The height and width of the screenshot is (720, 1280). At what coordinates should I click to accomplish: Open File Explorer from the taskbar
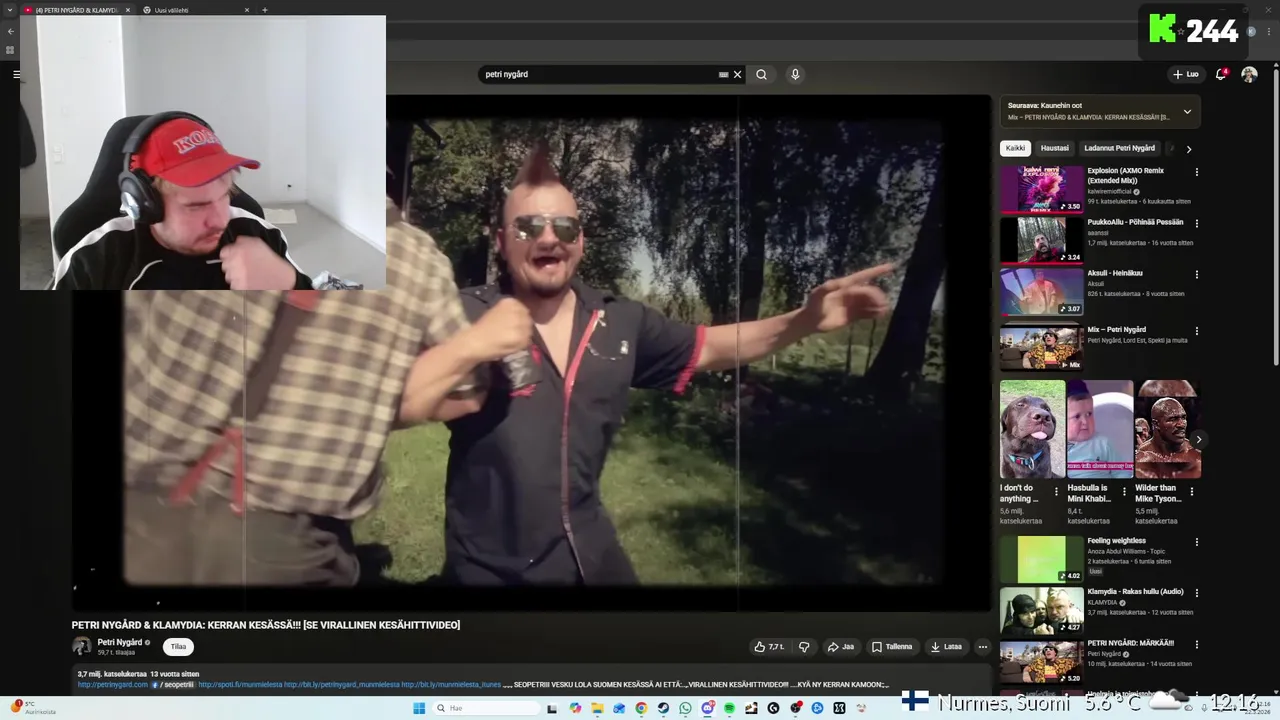click(x=597, y=708)
